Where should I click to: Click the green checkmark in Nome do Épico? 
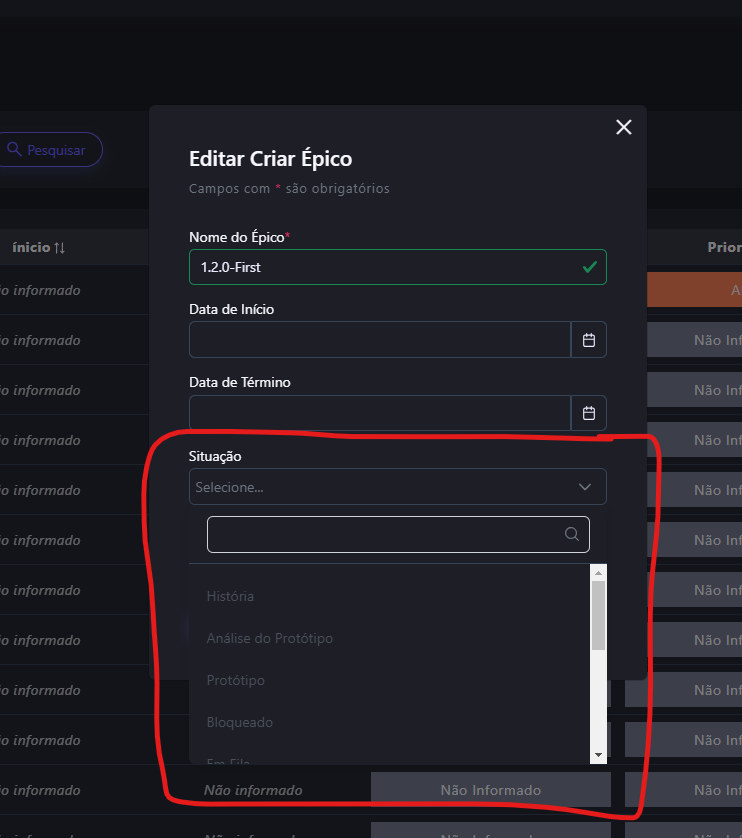pyautogui.click(x=590, y=267)
